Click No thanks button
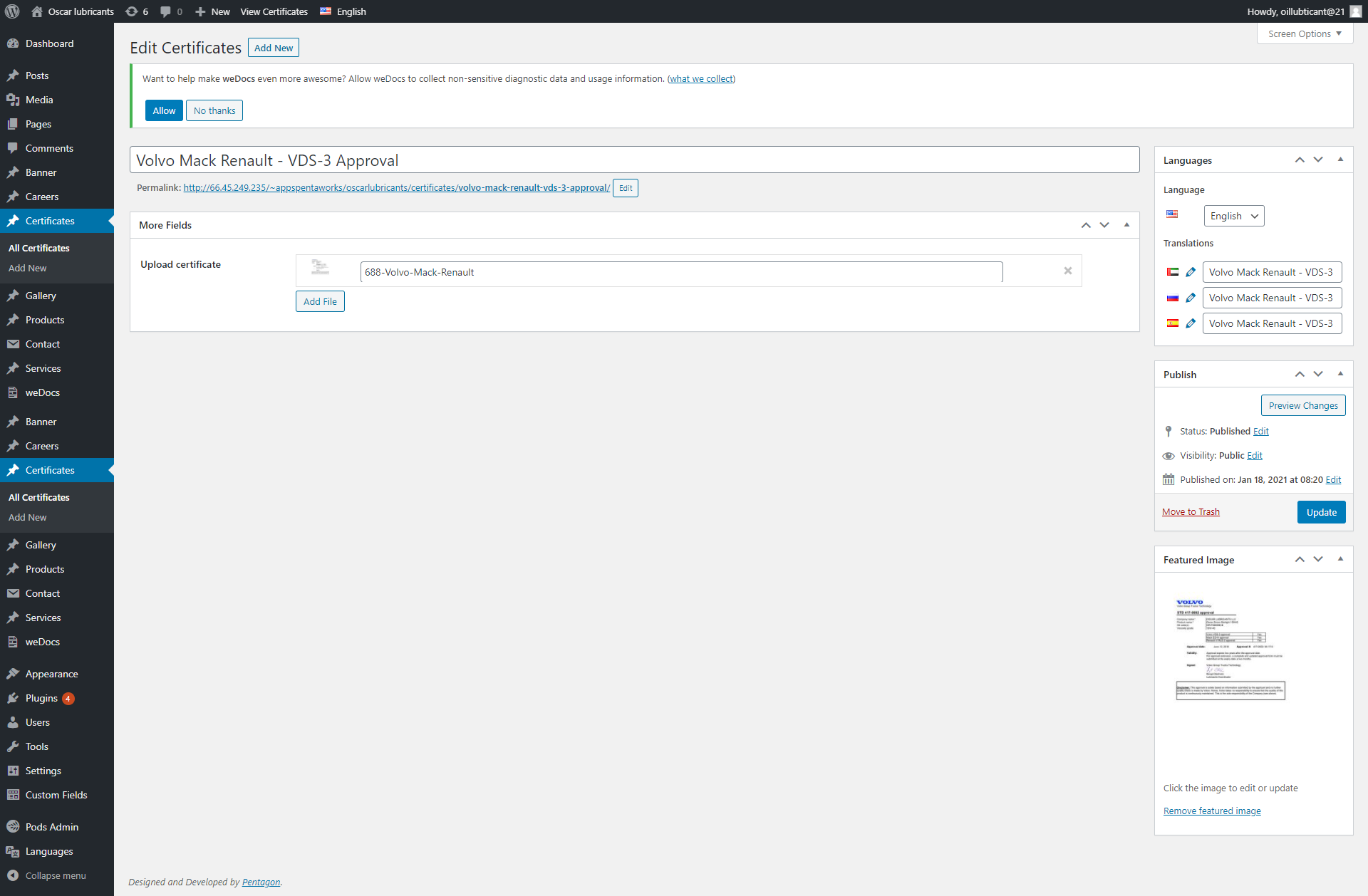The width and height of the screenshot is (1368, 896). coord(214,110)
